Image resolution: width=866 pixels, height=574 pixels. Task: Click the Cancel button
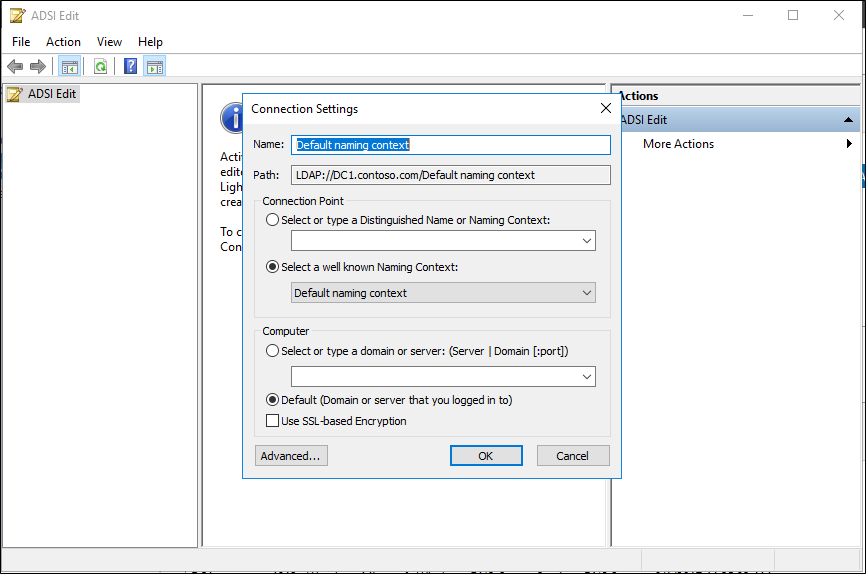pos(573,456)
